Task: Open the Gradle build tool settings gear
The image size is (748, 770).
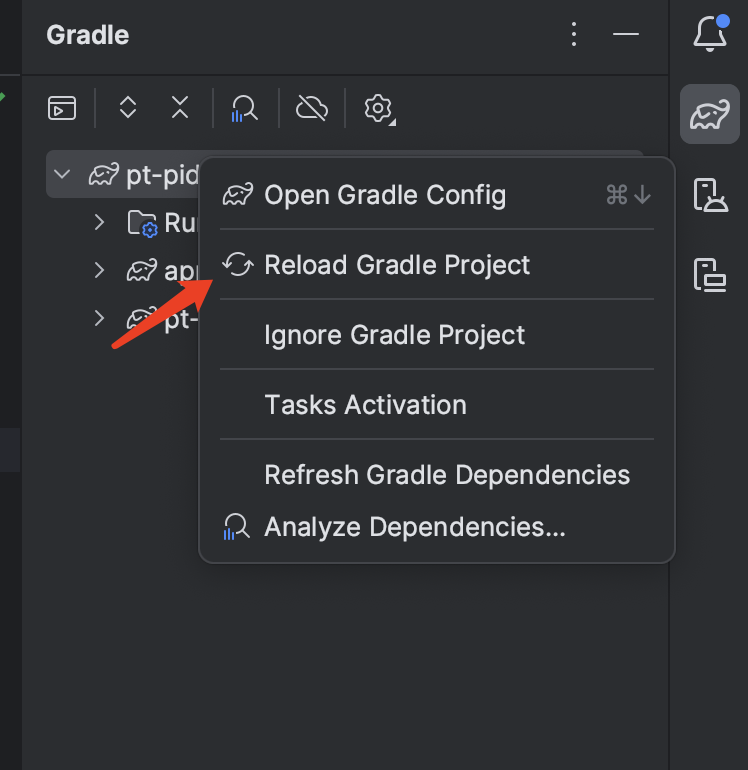Action: [x=378, y=108]
